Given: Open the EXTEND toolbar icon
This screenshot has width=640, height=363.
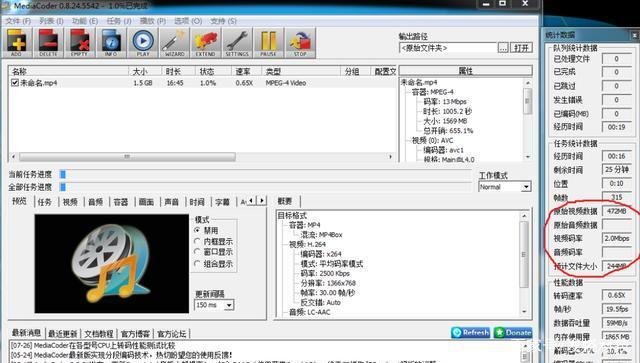Looking at the screenshot, I should [x=205, y=43].
